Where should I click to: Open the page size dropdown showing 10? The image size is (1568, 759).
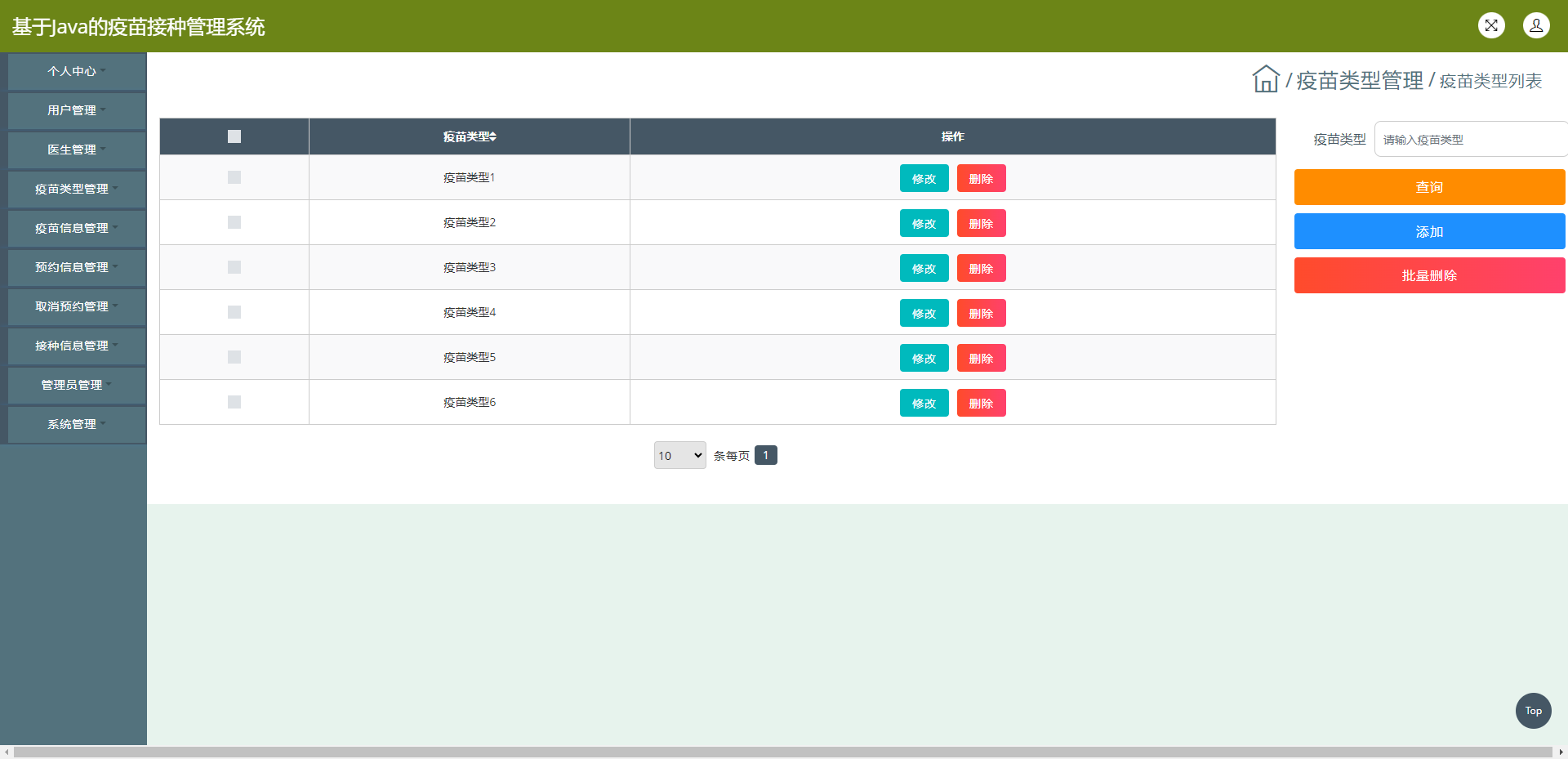coord(679,455)
